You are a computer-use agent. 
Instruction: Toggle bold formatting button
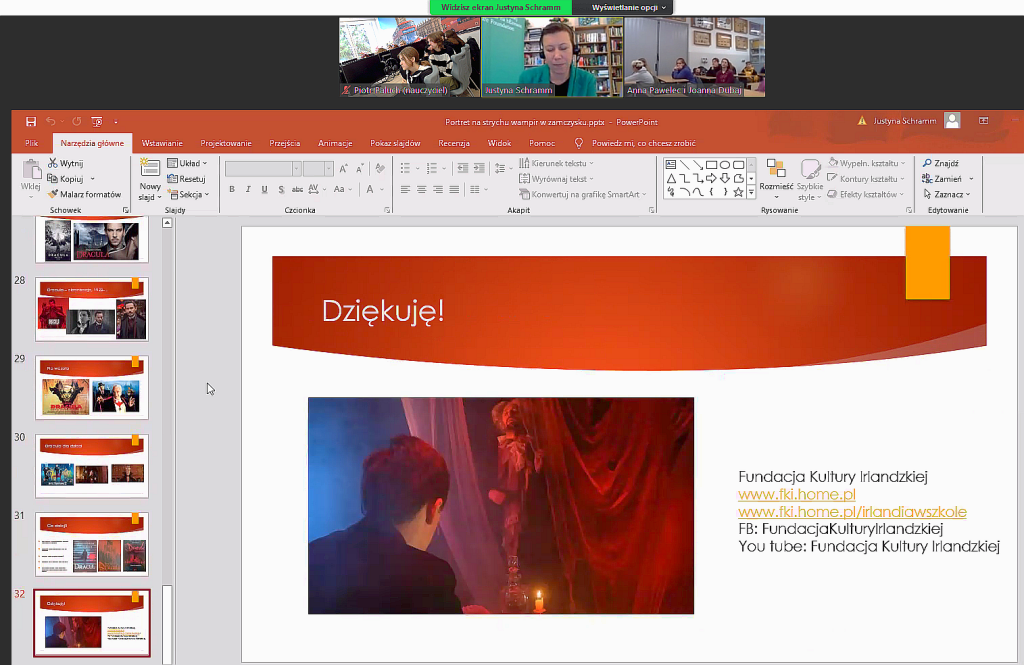coord(232,189)
